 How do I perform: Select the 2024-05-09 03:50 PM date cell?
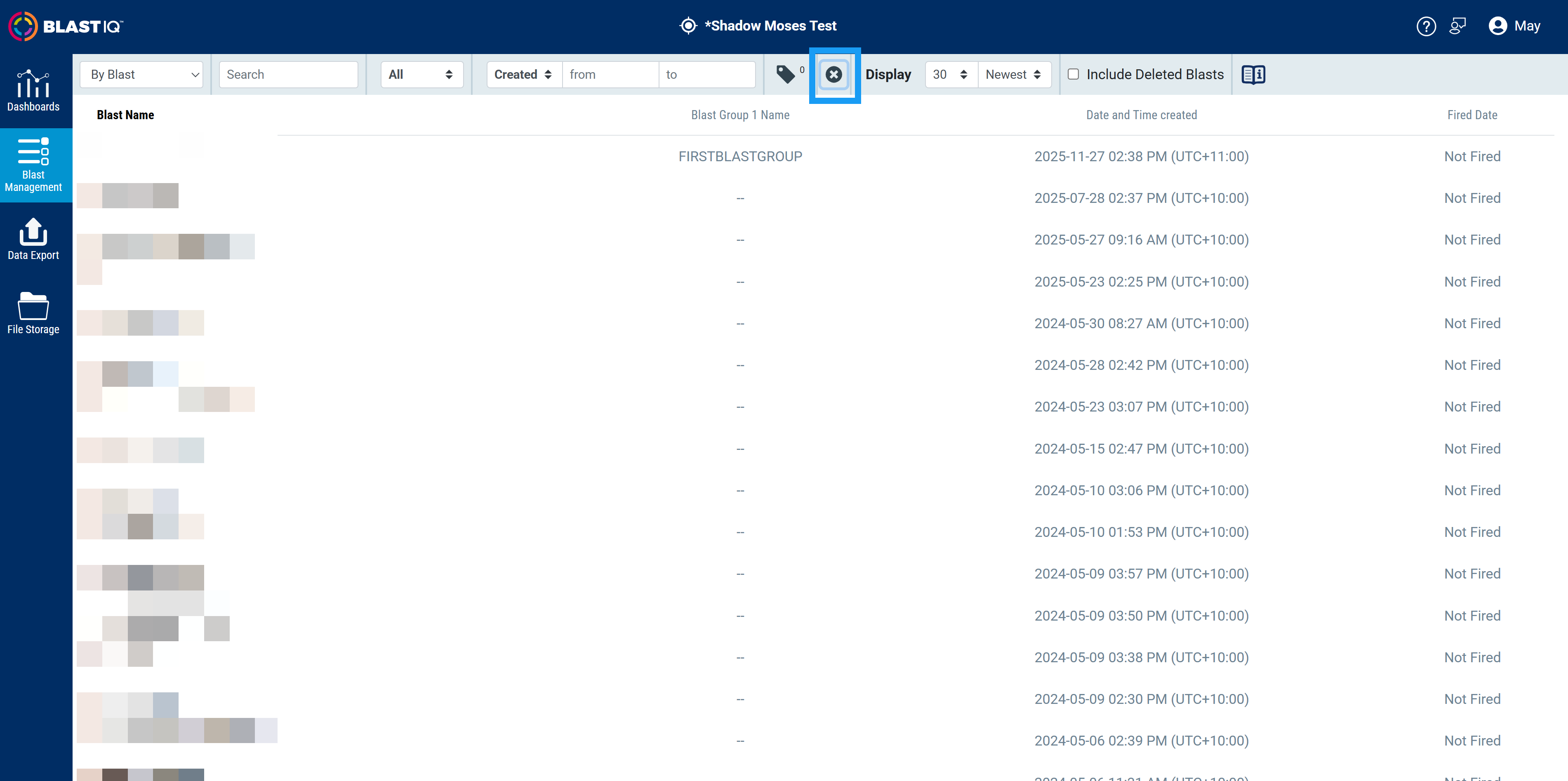[1141, 616]
